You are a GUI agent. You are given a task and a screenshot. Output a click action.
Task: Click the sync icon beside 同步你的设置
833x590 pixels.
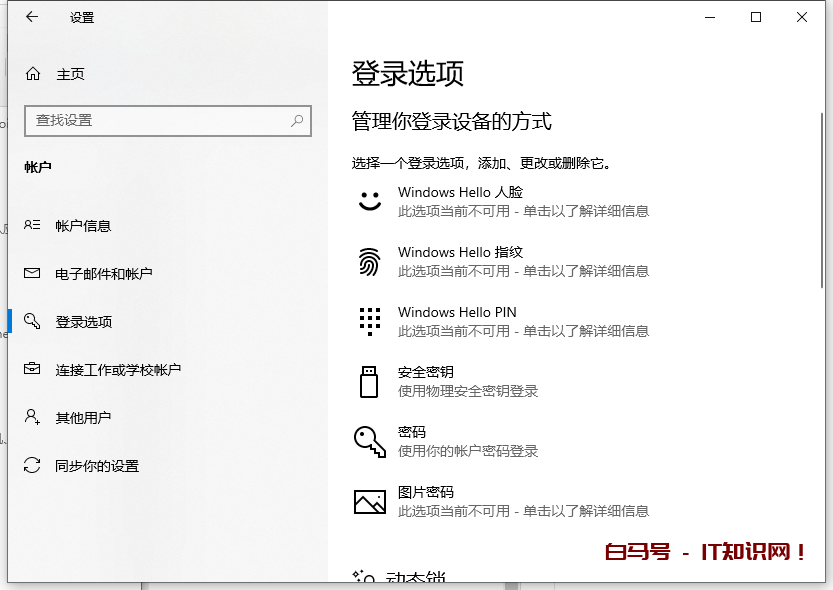[x=33, y=465]
